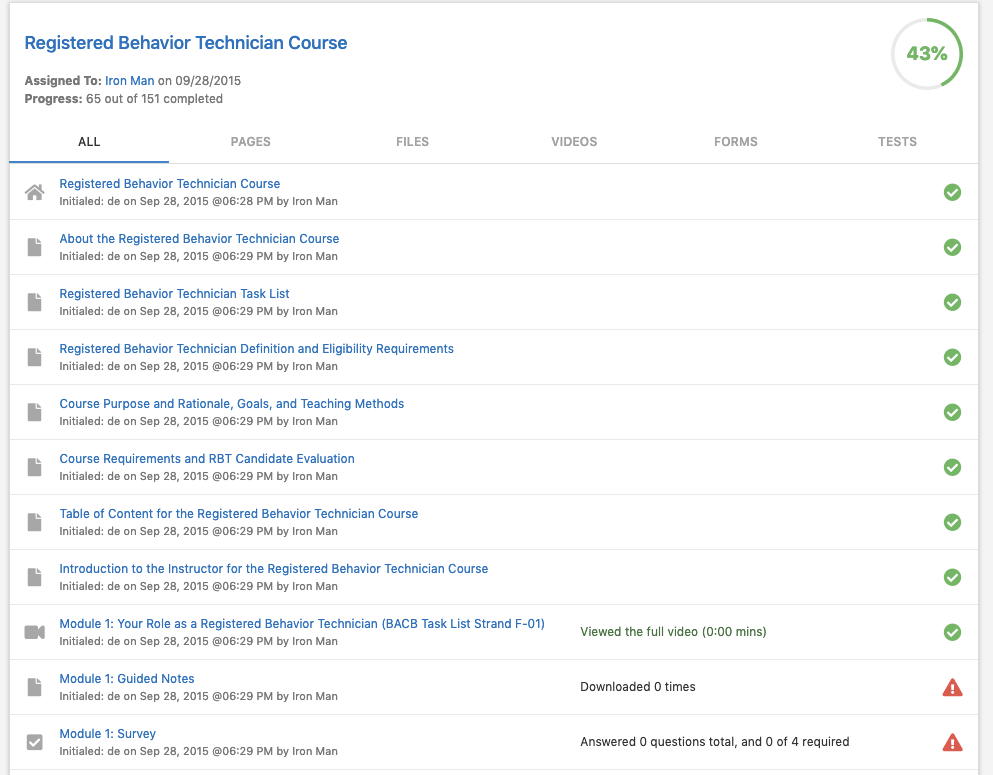The width and height of the screenshot is (993, 775).
Task: Open the Introduction to the Instructor link
Action: pos(274,569)
